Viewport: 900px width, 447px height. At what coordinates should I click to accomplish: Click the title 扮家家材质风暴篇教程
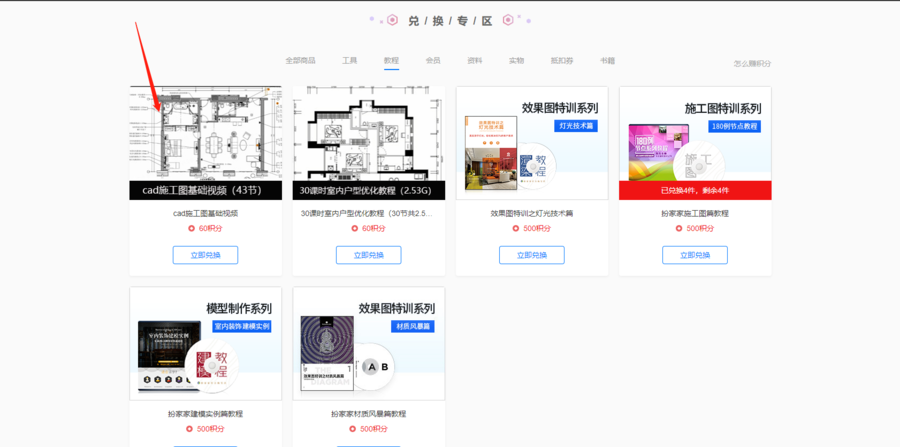point(368,414)
